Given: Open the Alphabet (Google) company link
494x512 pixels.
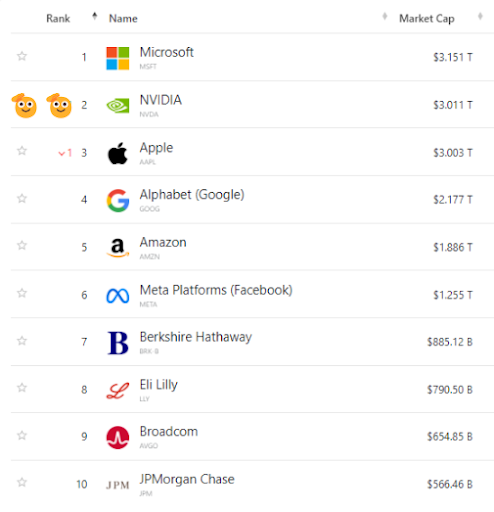Looking at the screenshot, I should tap(192, 195).
